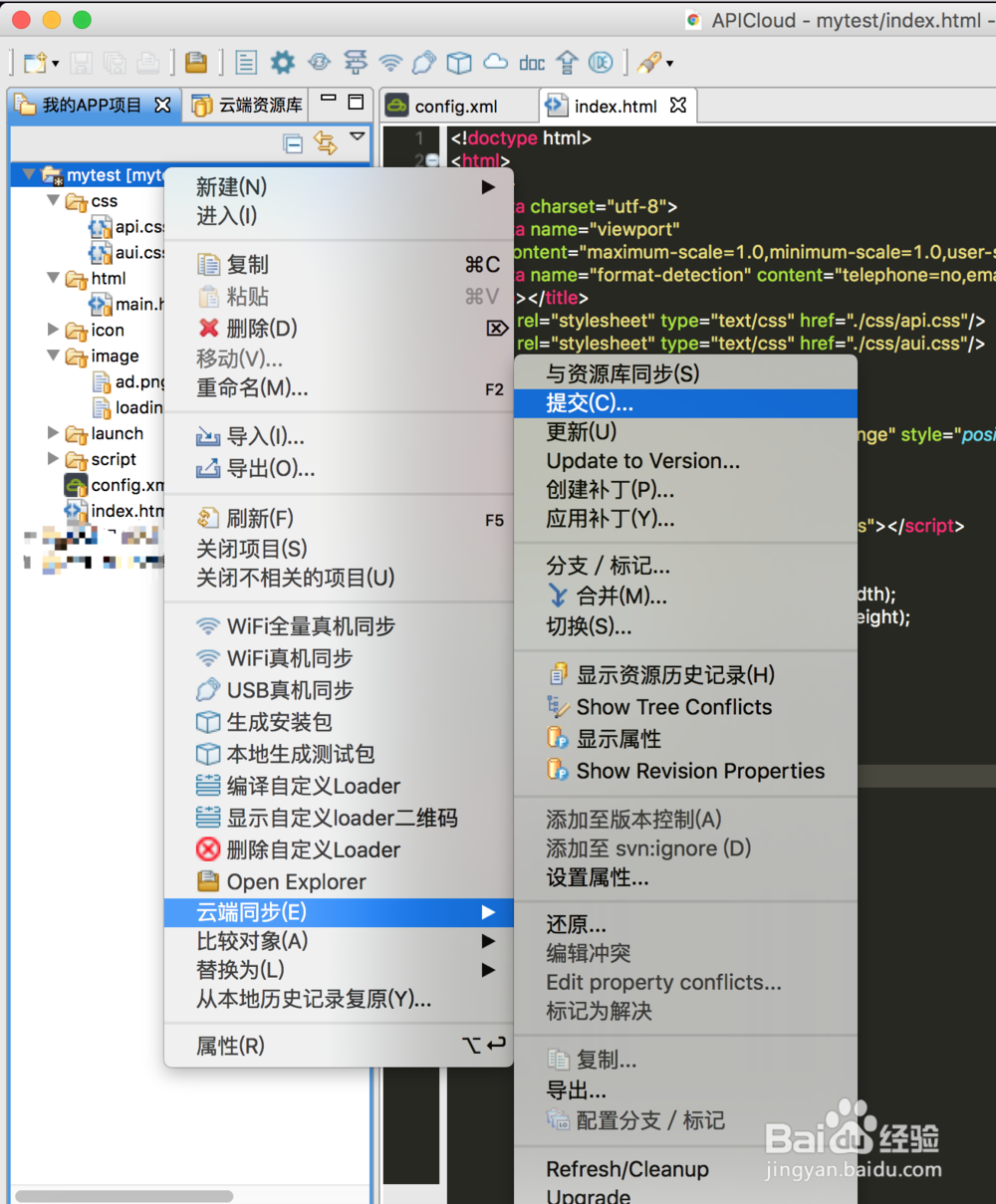The width and height of the screenshot is (996, 1204).
Task: Choose 还原... in the submenu
Action: pyautogui.click(x=685, y=925)
